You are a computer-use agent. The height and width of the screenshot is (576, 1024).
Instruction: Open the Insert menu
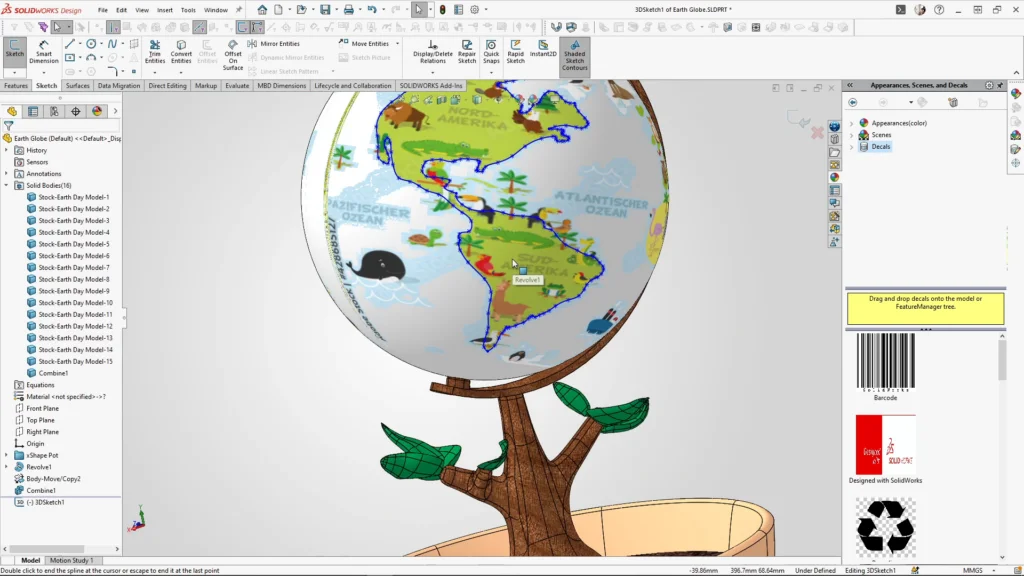165,10
